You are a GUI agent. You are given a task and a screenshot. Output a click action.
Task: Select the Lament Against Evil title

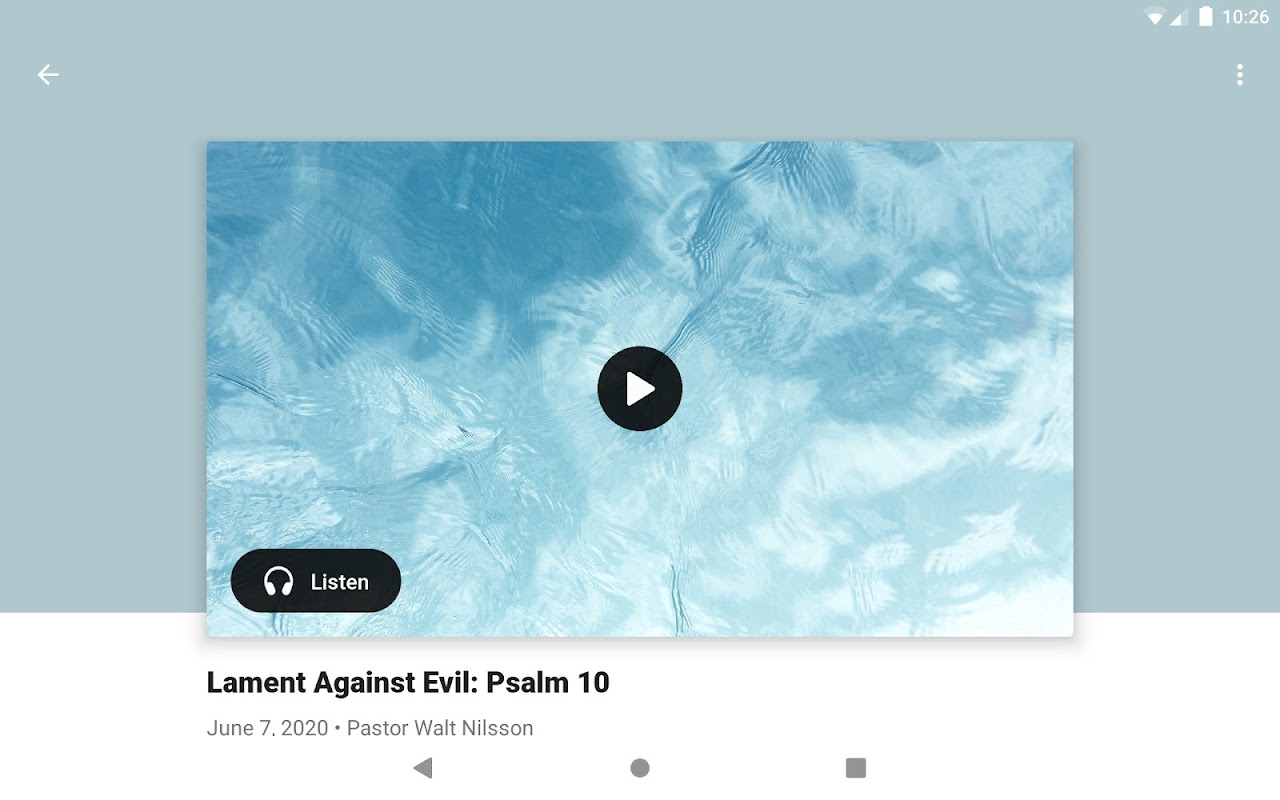pos(408,683)
